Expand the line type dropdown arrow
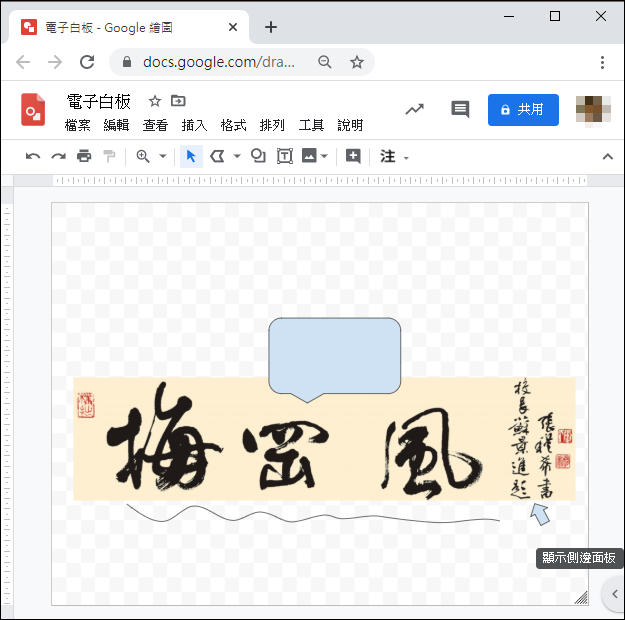 pyautogui.click(x=237, y=156)
